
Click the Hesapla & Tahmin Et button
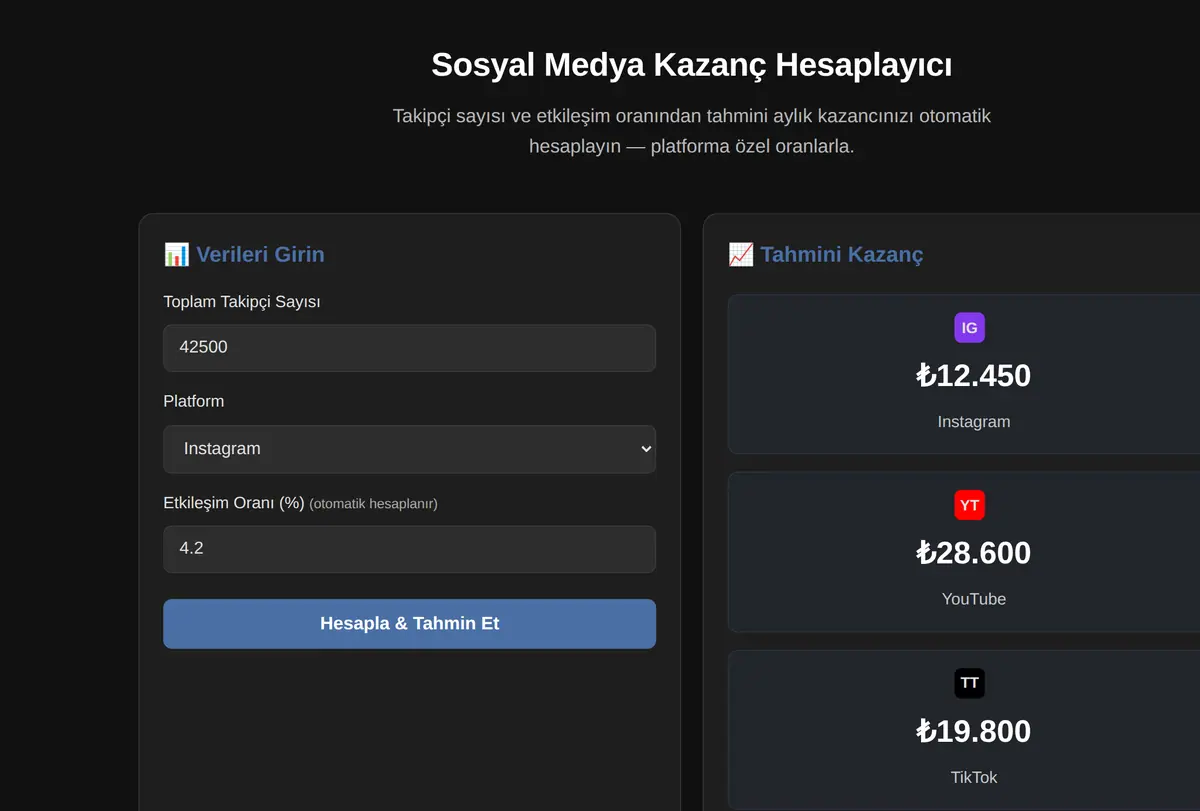click(x=410, y=624)
